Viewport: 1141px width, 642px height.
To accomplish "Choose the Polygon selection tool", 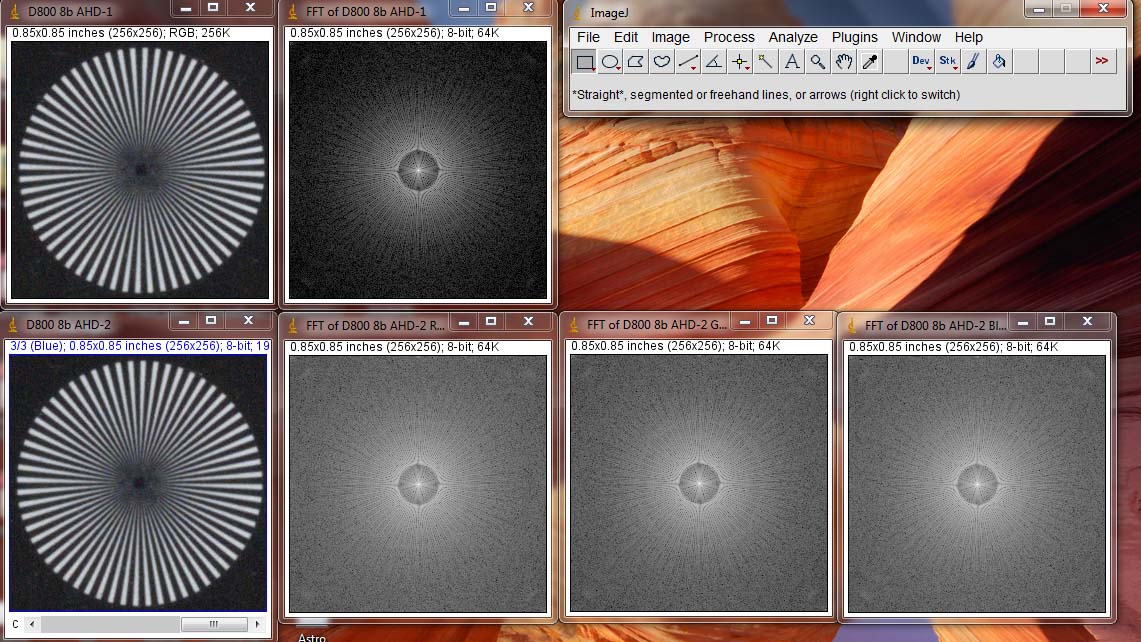I will [636, 62].
